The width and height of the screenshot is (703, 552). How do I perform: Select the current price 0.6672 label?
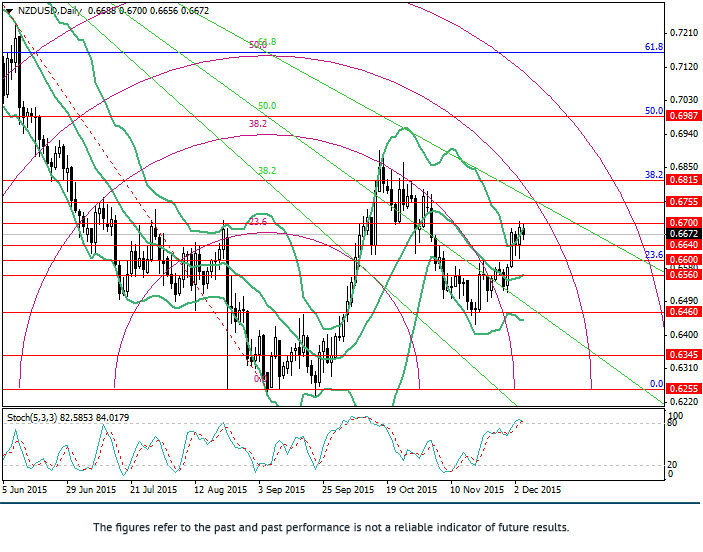(x=684, y=234)
